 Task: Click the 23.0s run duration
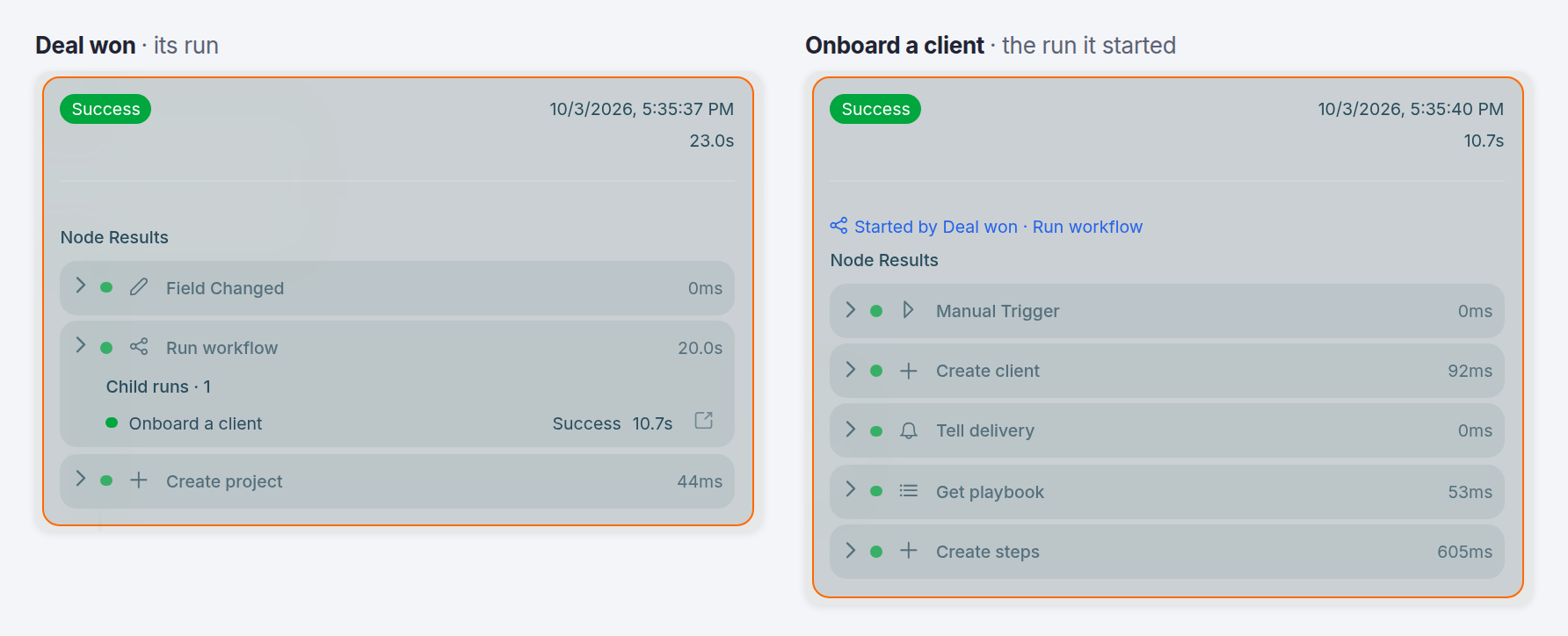tap(712, 141)
